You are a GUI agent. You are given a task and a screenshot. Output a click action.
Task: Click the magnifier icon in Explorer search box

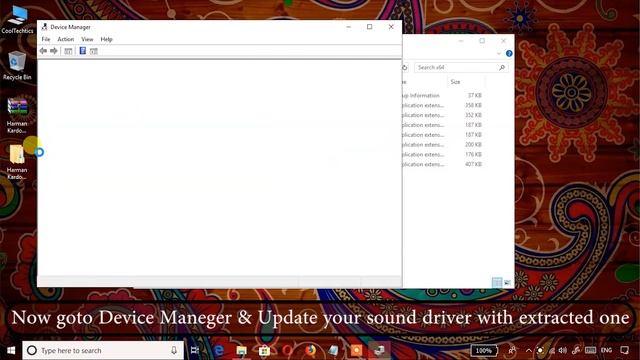pyautogui.click(x=502, y=67)
